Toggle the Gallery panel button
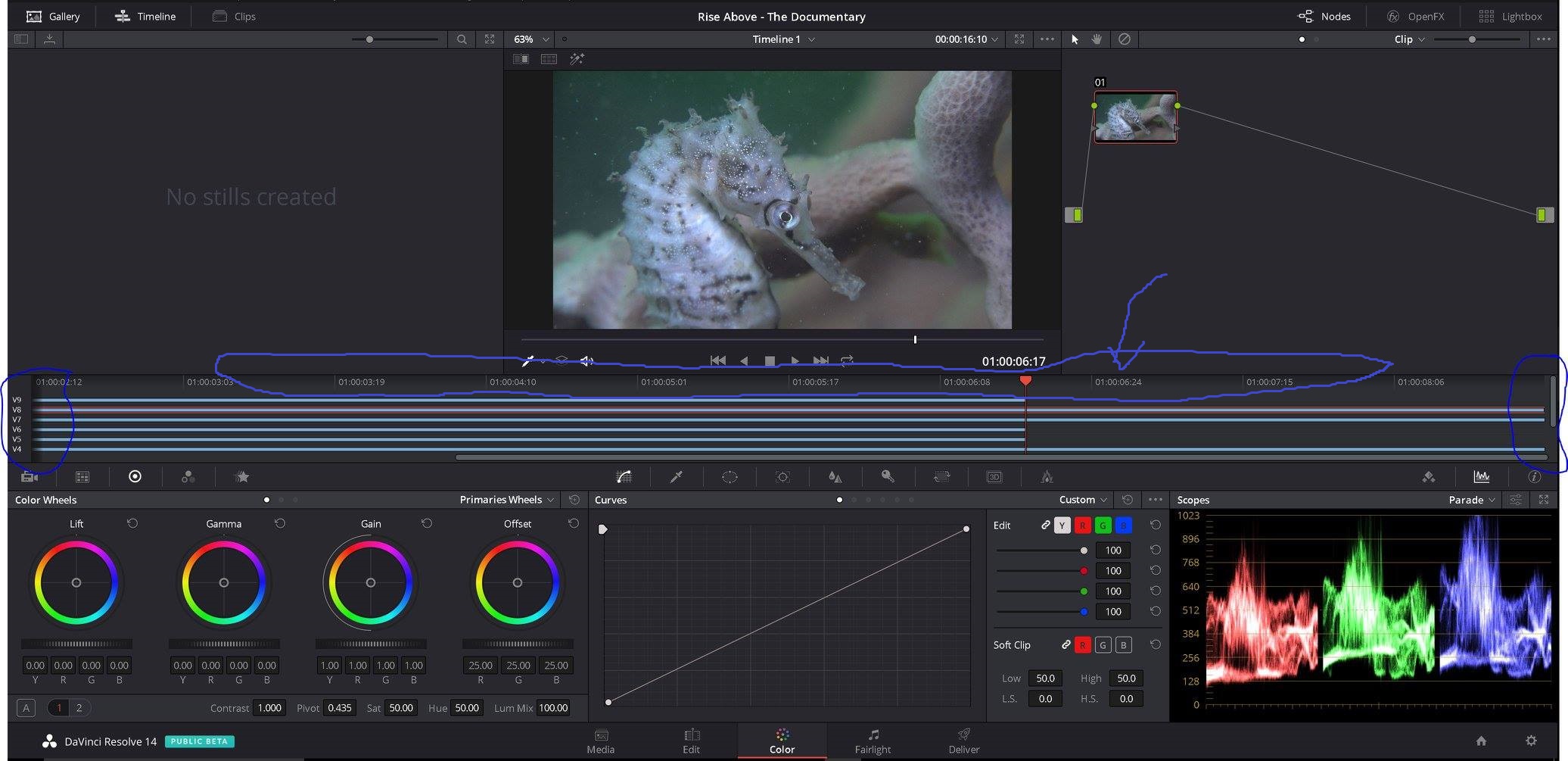Screen dimensions: 1568x761 [x=53, y=16]
